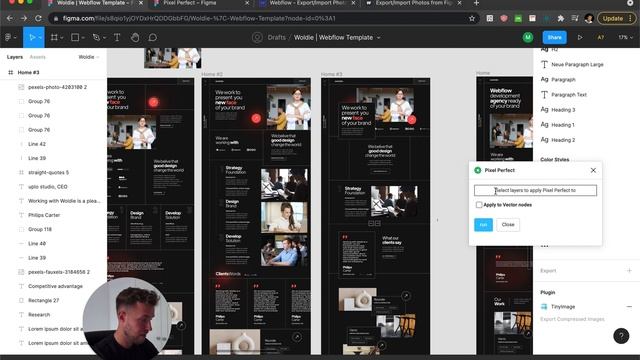
Task: Select the Pen tool
Action: (x=96, y=38)
